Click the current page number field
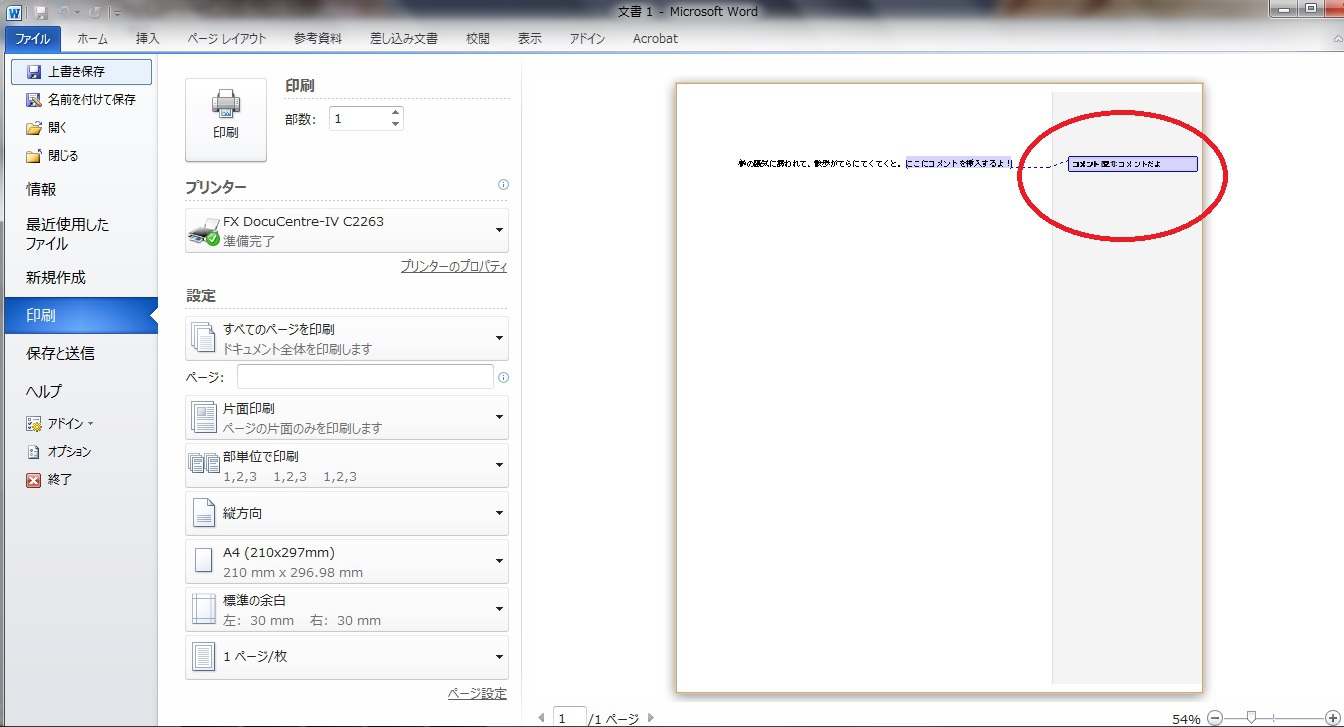1344x727 pixels. coord(569,718)
